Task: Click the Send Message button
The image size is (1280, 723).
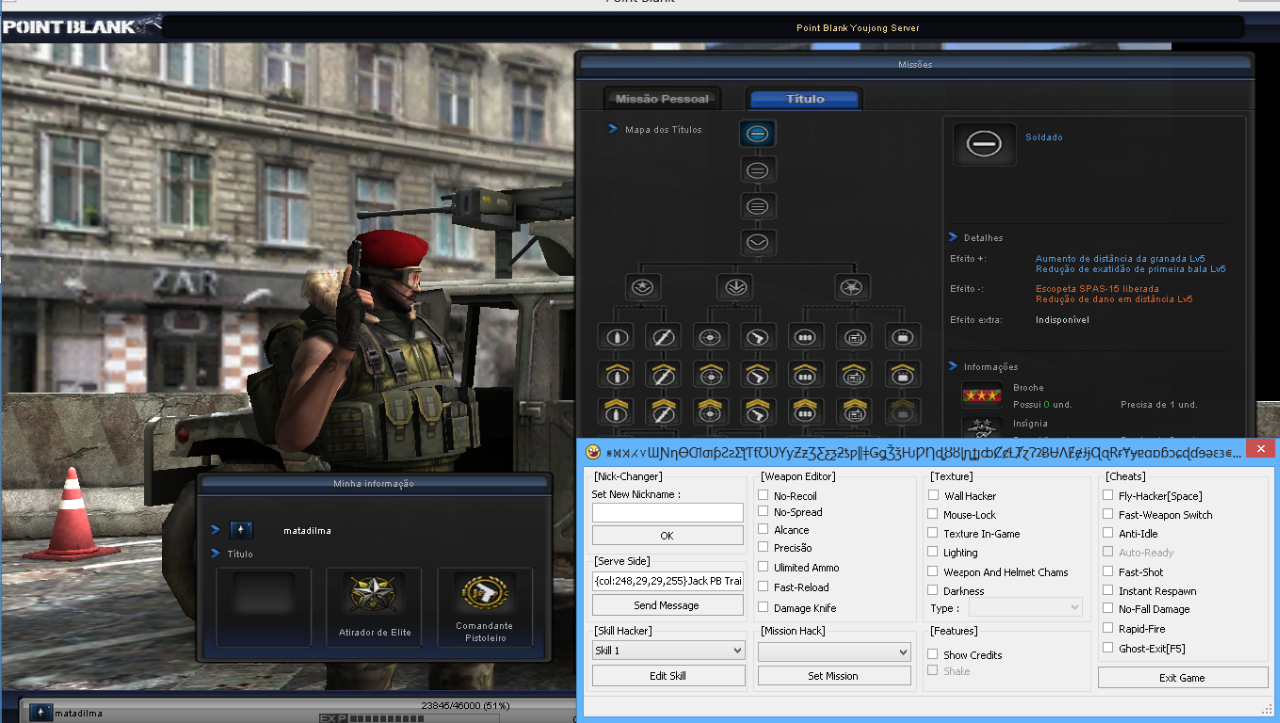Action: click(x=667, y=605)
